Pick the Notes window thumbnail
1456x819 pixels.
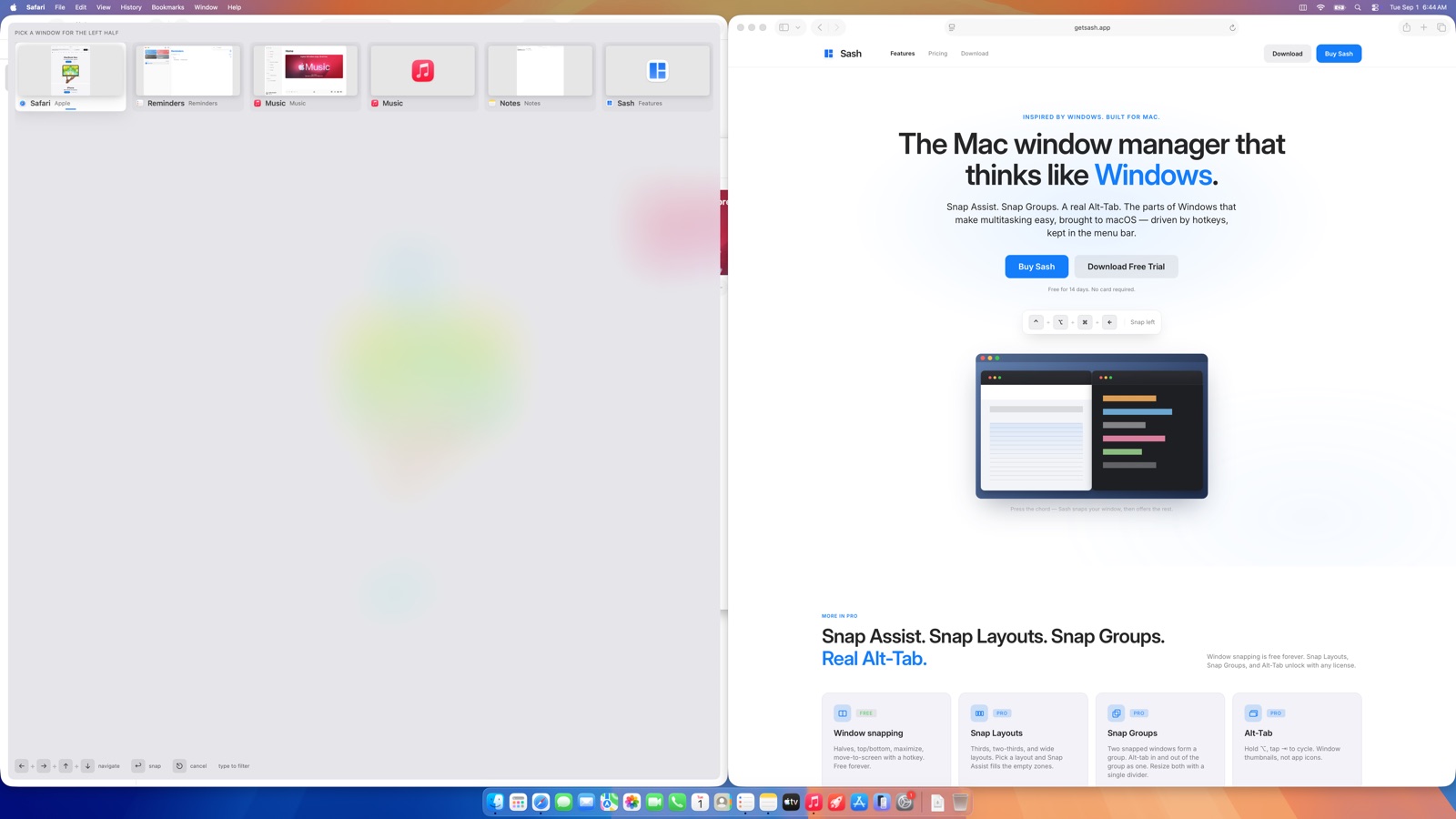(x=541, y=76)
